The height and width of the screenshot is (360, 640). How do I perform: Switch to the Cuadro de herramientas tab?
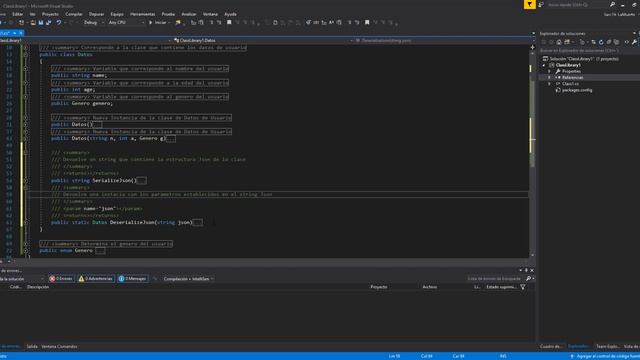pos(551,347)
